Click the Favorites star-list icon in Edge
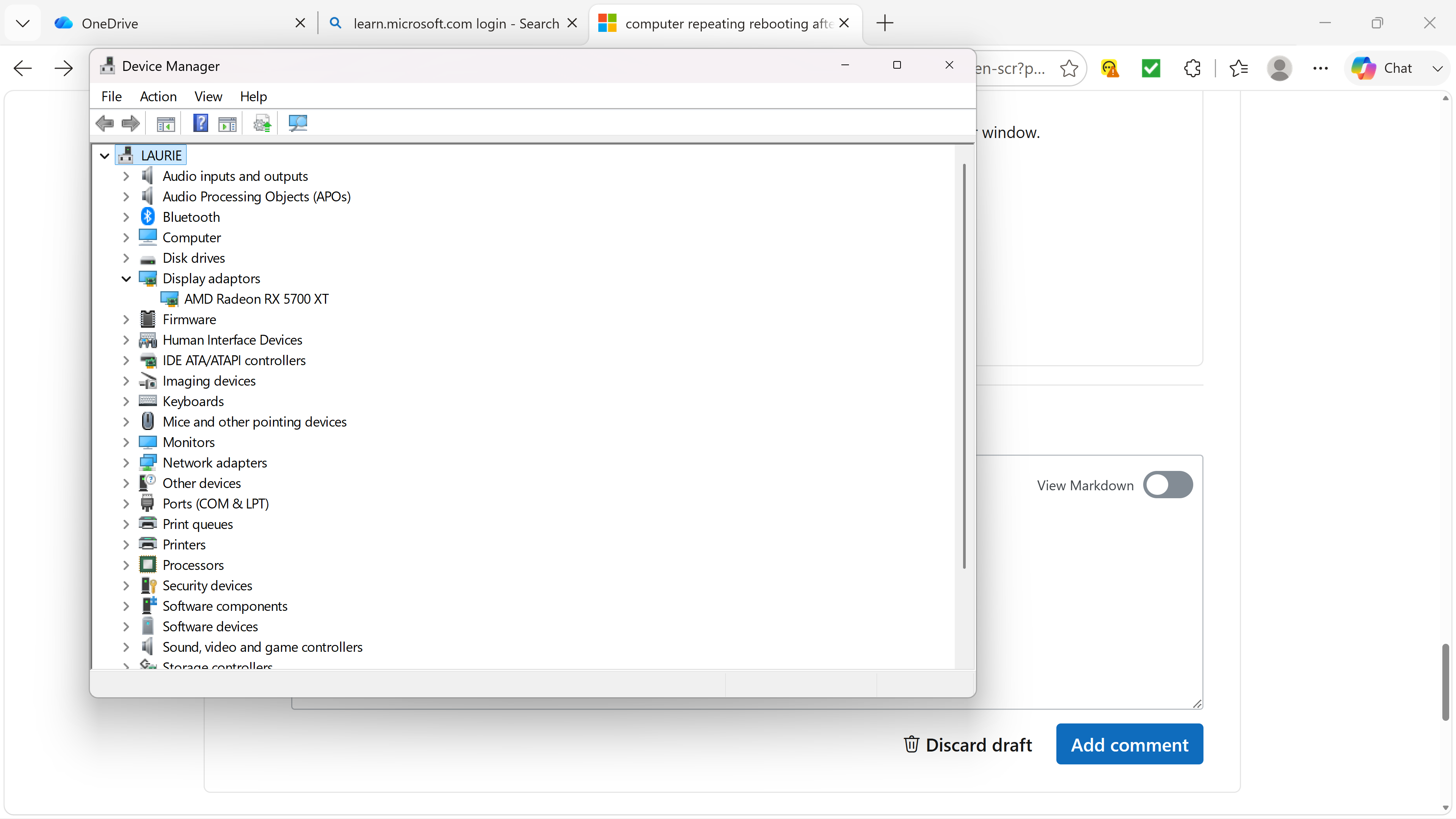Screen dimensions: 1456x819 coord(1238,68)
